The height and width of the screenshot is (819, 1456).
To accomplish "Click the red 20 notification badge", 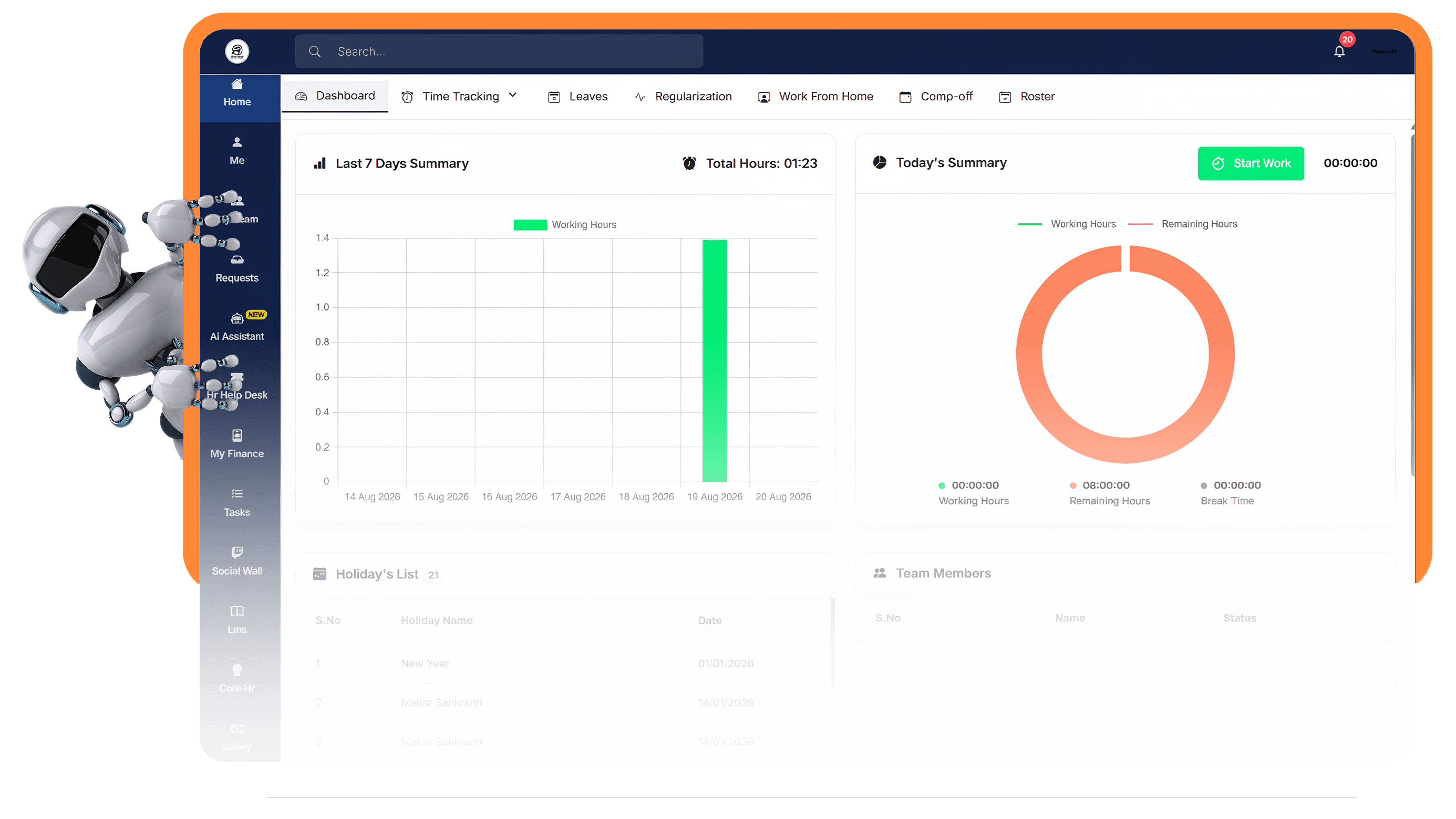I will (x=1347, y=39).
